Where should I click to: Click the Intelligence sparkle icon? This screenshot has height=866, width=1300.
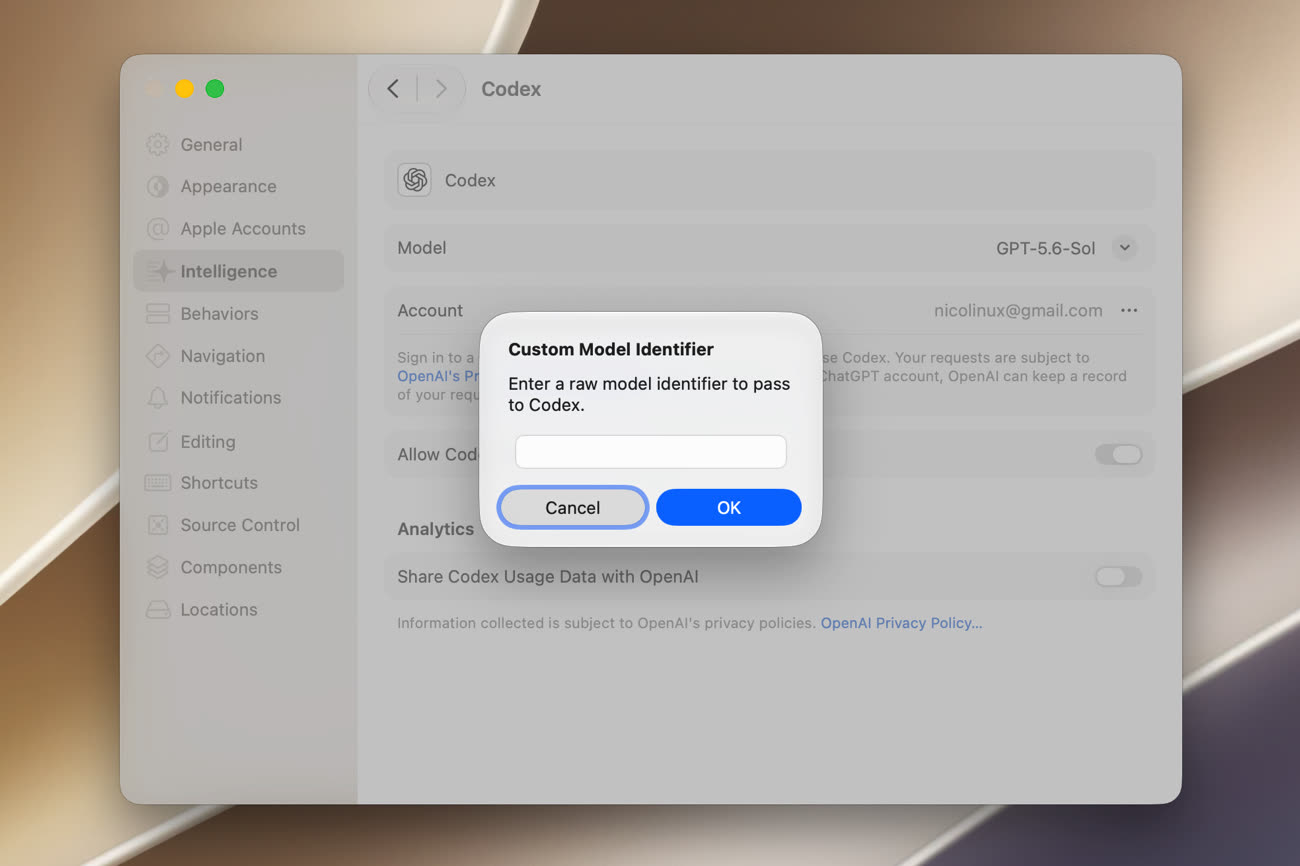pyautogui.click(x=159, y=271)
